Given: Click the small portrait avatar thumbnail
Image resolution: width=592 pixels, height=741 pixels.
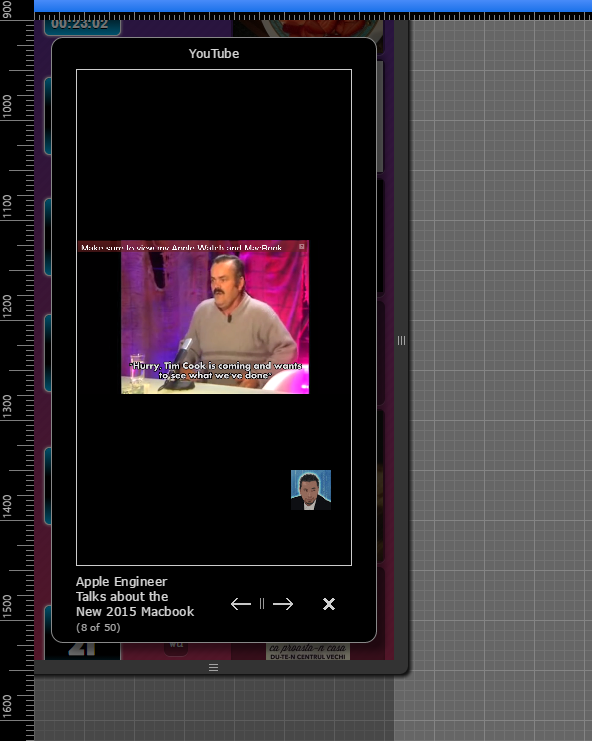Looking at the screenshot, I should tap(311, 490).
